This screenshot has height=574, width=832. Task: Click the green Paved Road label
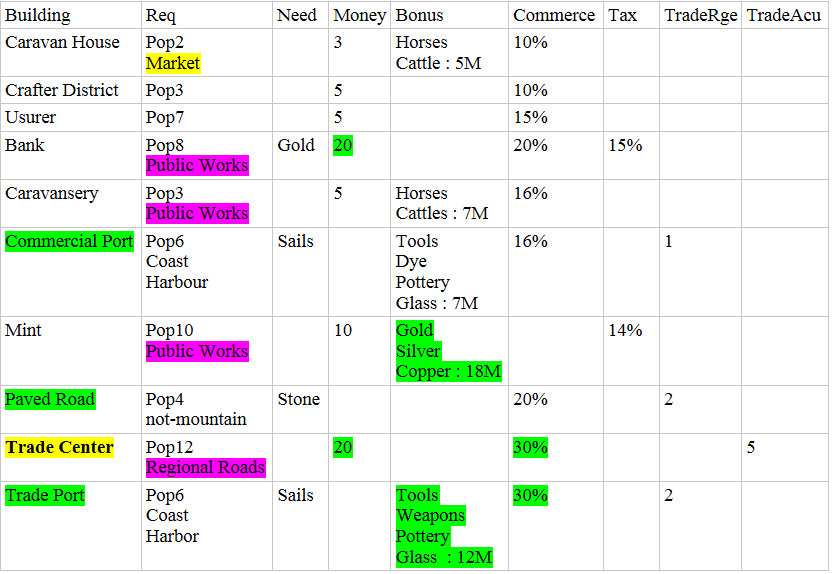[50, 399]
